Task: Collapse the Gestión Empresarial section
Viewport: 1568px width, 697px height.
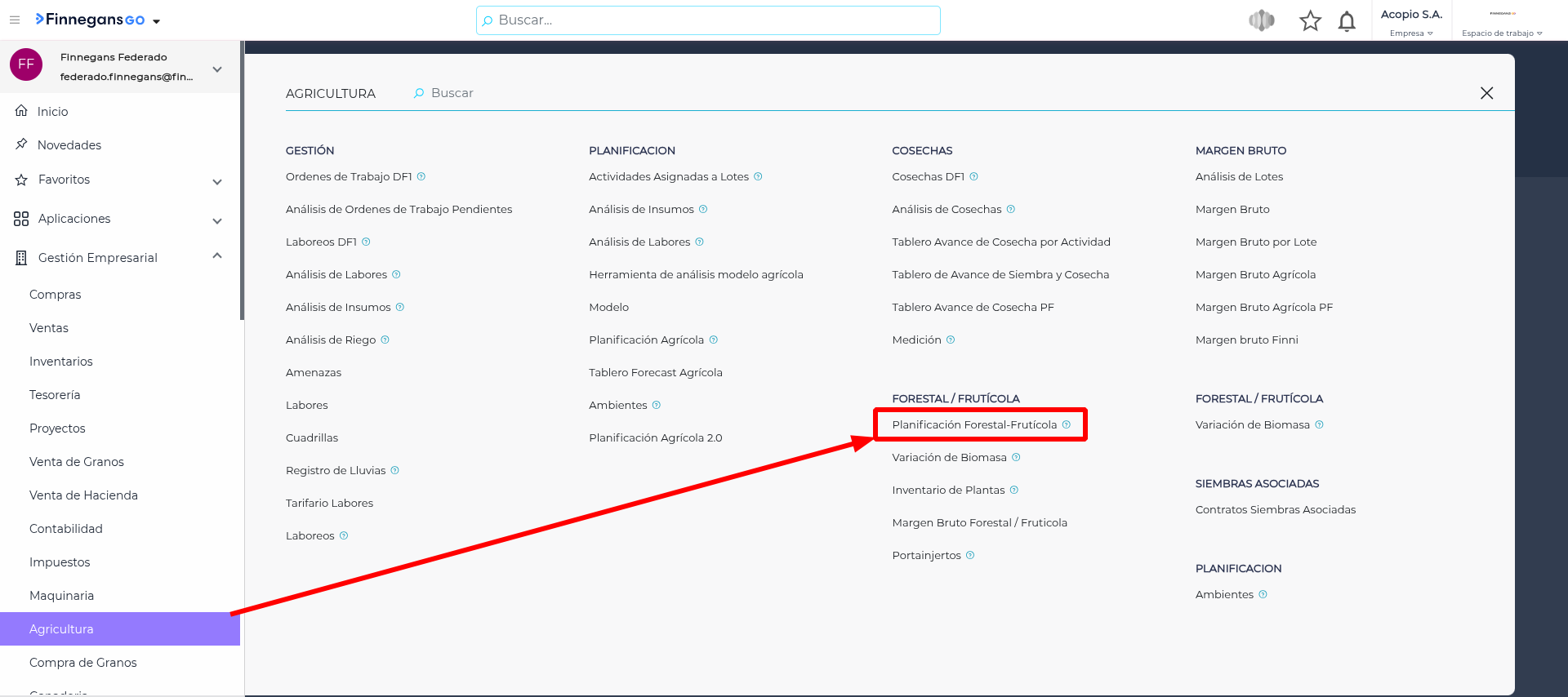Action: [x=217, y=256]
